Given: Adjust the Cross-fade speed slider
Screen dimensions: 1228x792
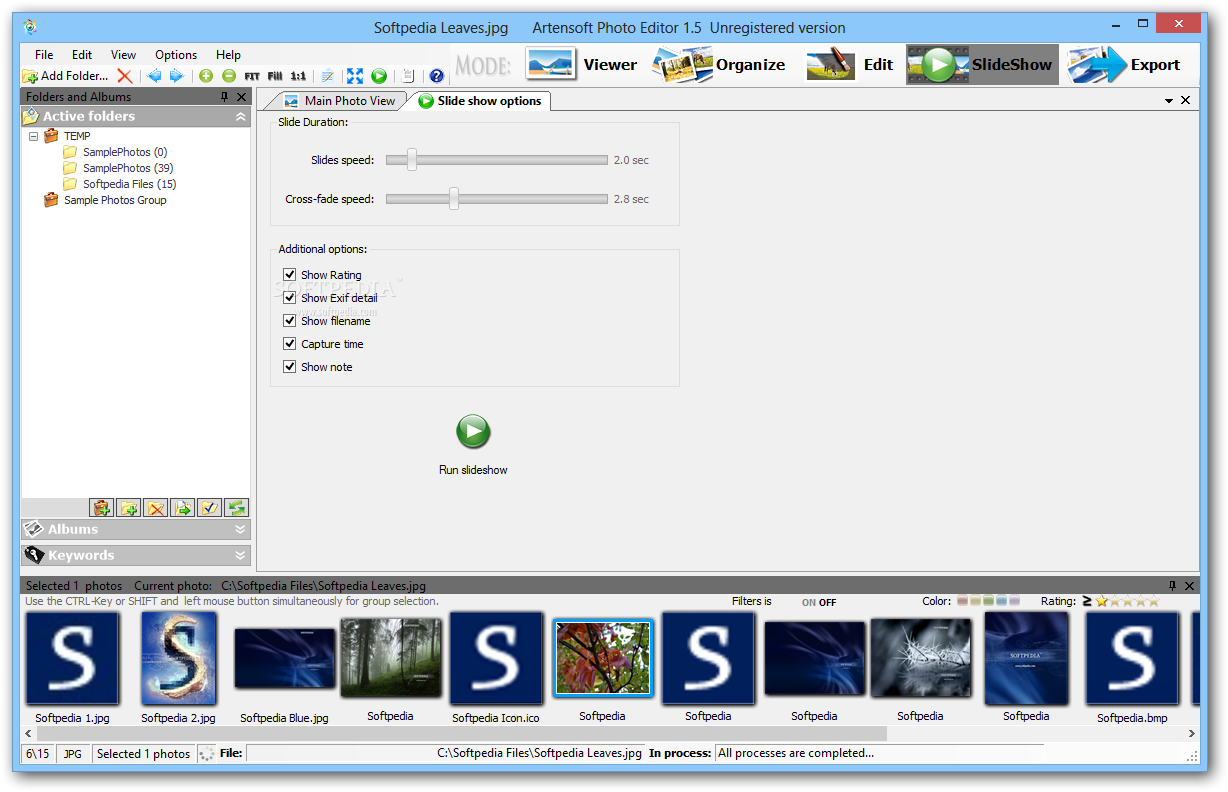Looking at the screenshot, I should (x=453, y=199).
